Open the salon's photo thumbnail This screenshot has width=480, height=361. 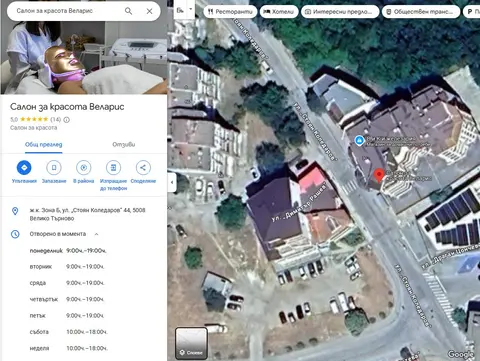(83, 57)
